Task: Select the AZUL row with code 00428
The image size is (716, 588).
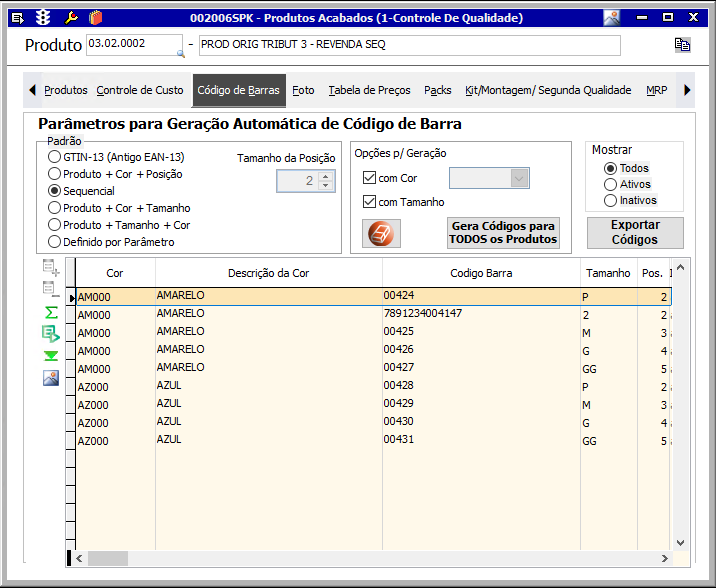Action: coord(374,386)
